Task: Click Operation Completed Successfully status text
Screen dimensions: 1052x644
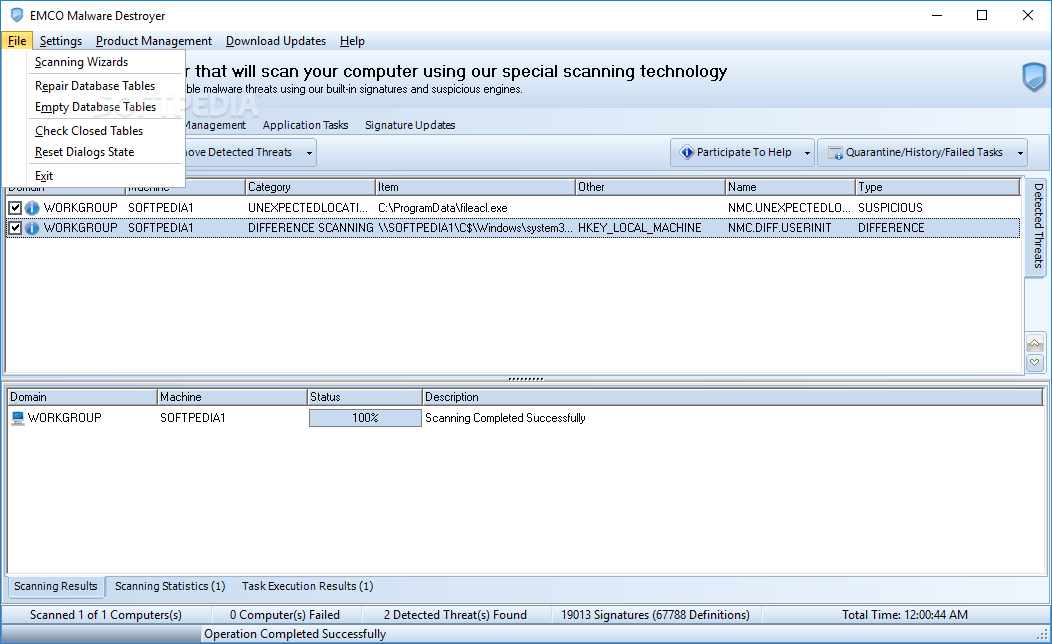Action: pos(295,634)
